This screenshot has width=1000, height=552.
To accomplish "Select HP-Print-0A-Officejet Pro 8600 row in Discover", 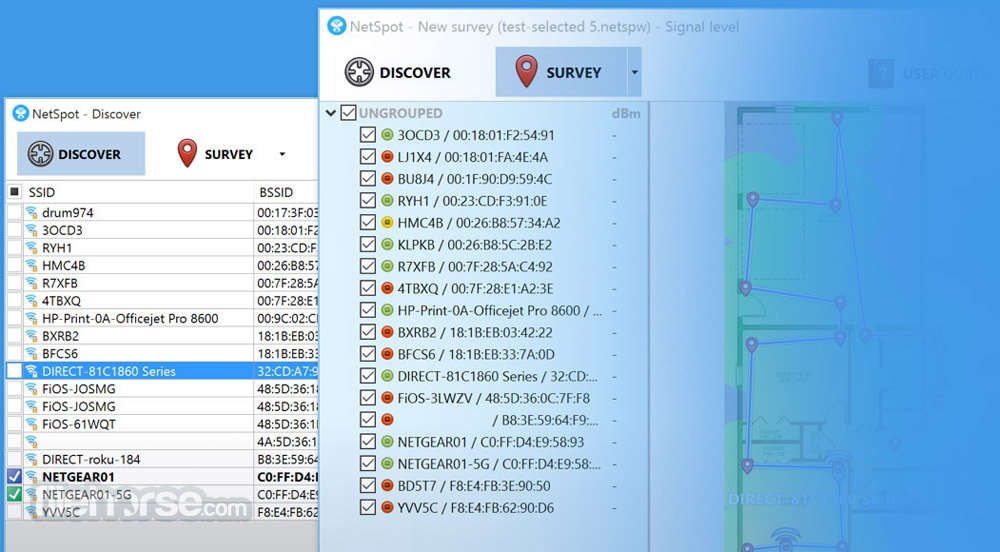I will click(162, 318).
